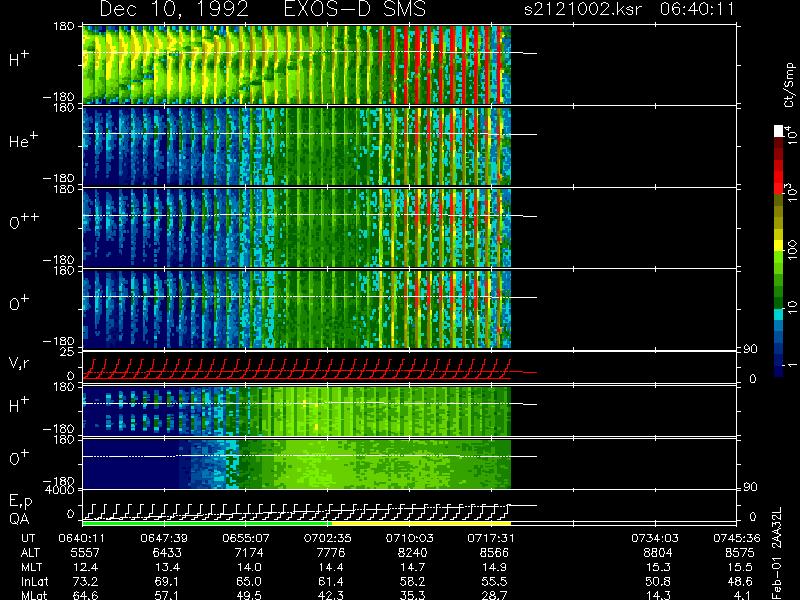Click the start time '06:40:11' in header

tap(697, 9)
